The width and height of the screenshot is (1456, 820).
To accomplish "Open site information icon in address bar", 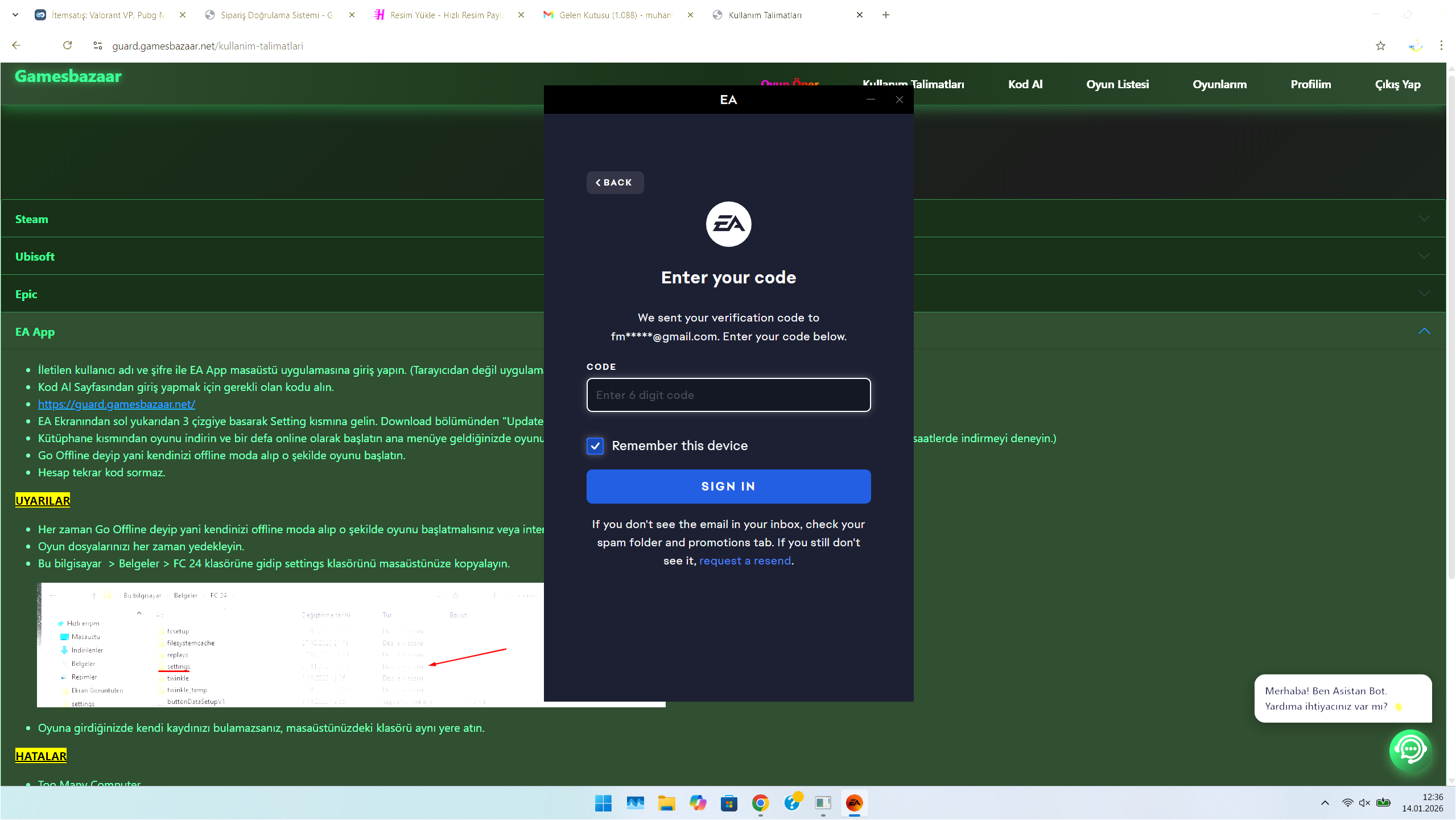I will pyautogui.click(x=97, y=46).
